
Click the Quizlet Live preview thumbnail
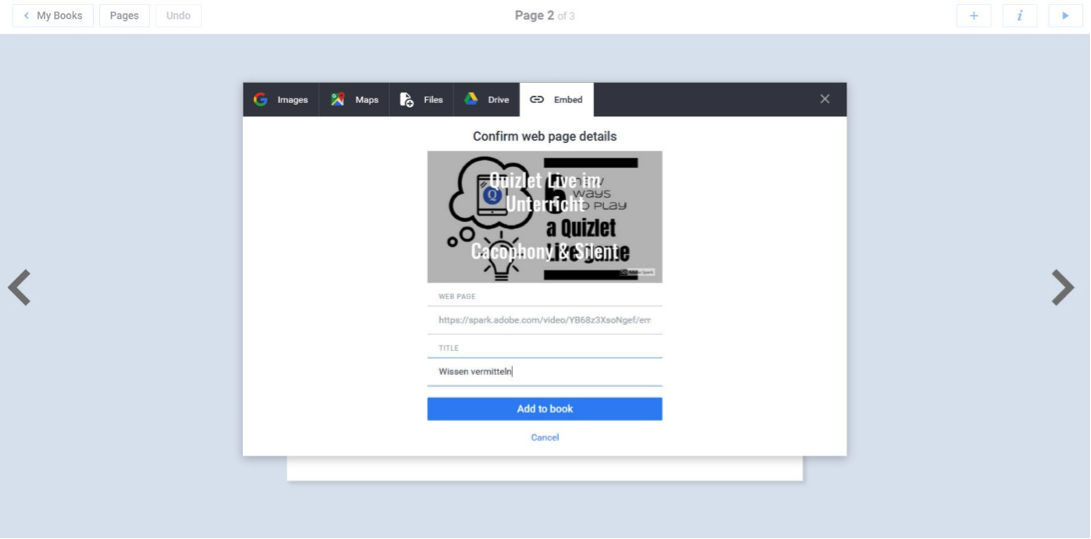coord(545,217)
